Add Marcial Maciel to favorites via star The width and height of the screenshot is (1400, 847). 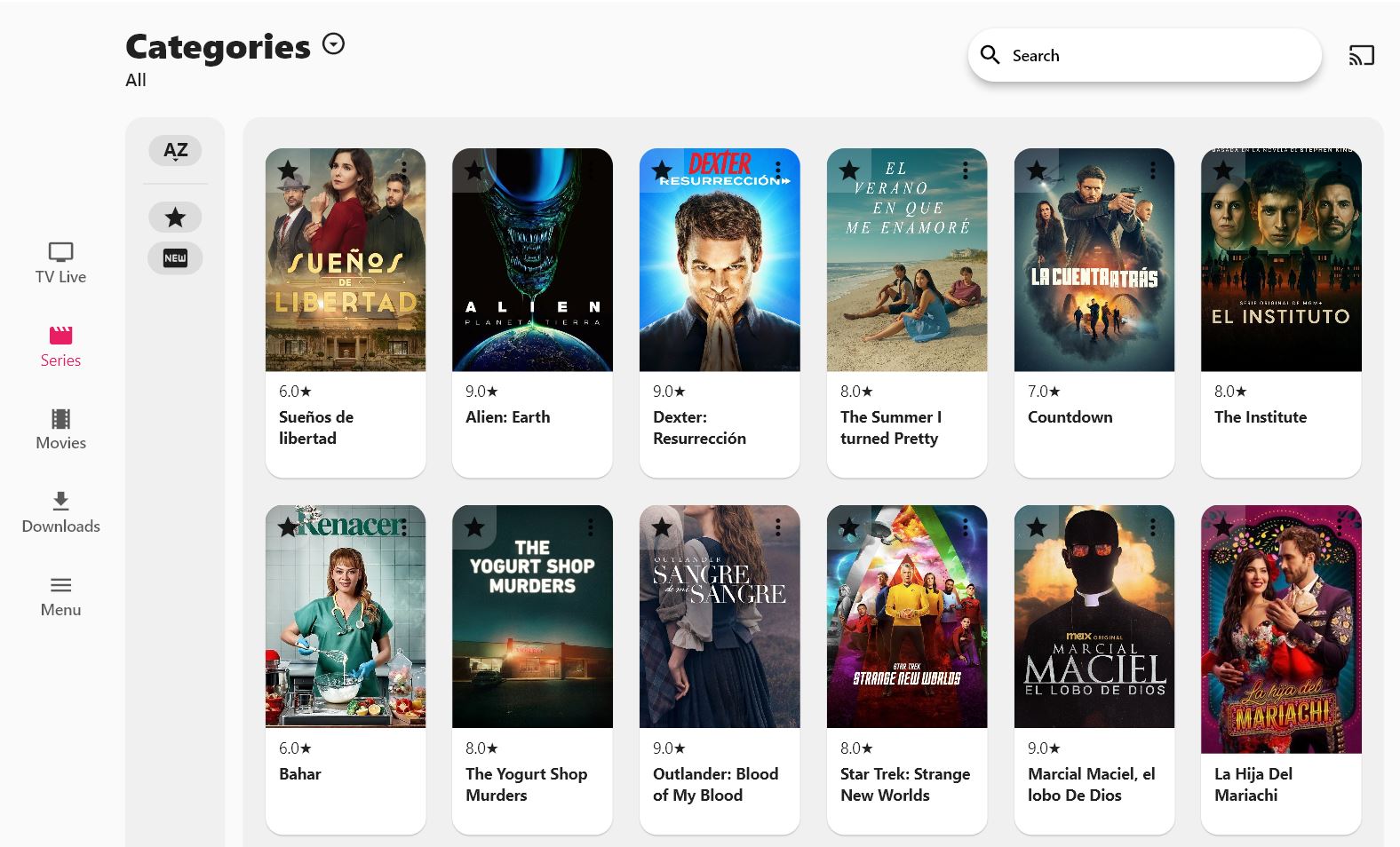(x=1037, y=527)
